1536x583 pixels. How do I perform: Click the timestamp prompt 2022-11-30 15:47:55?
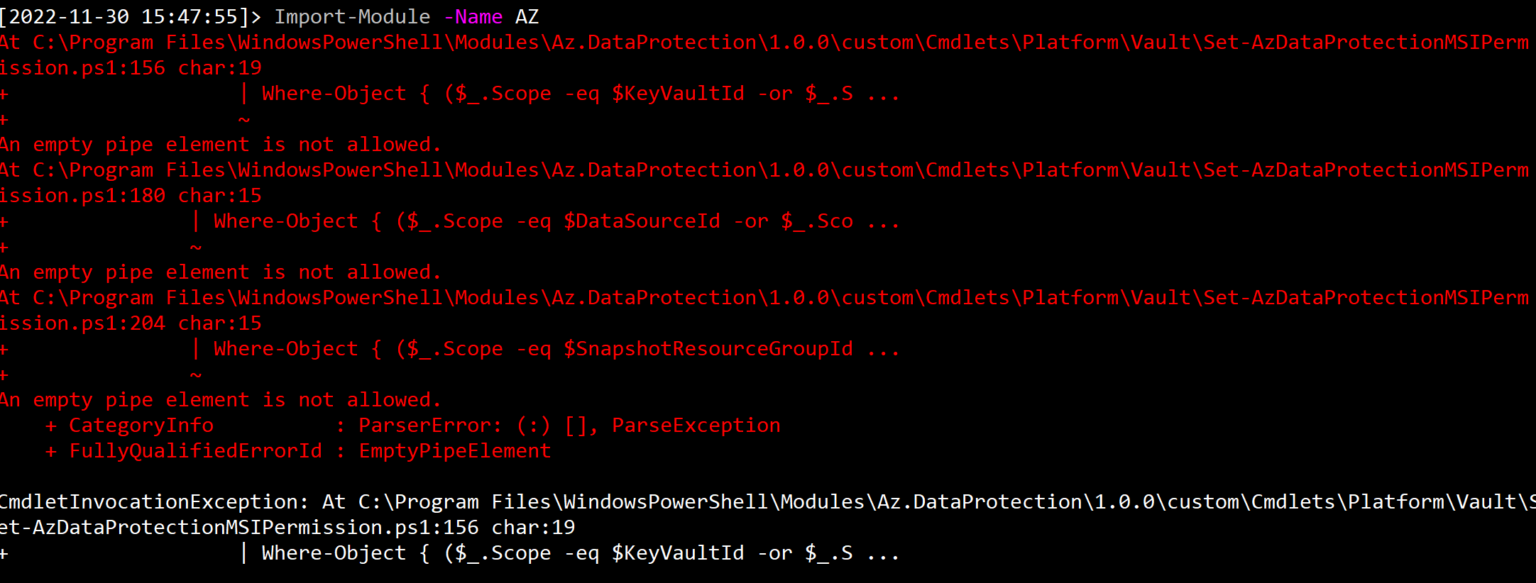(x=131, y=17)
